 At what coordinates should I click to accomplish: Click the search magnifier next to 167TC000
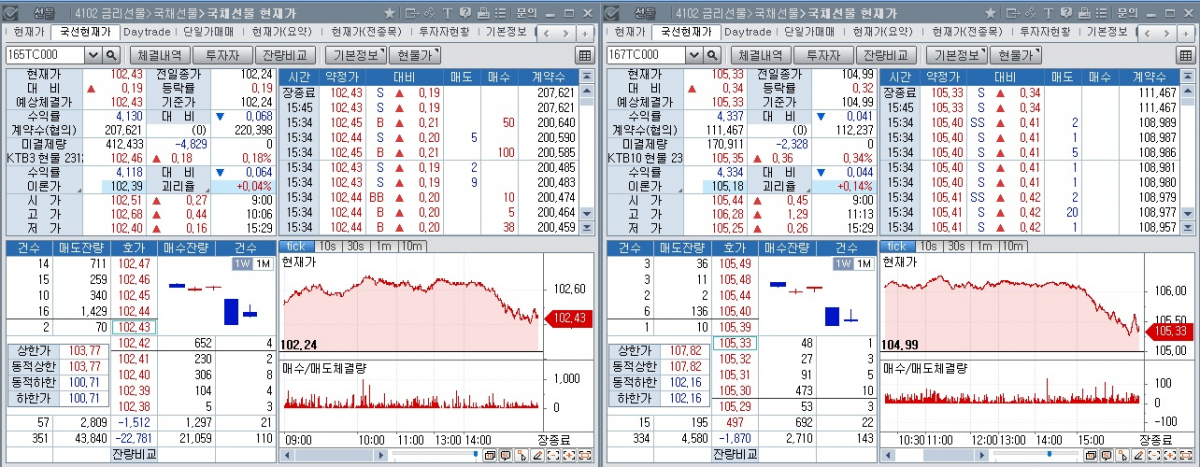coord(712,55)
